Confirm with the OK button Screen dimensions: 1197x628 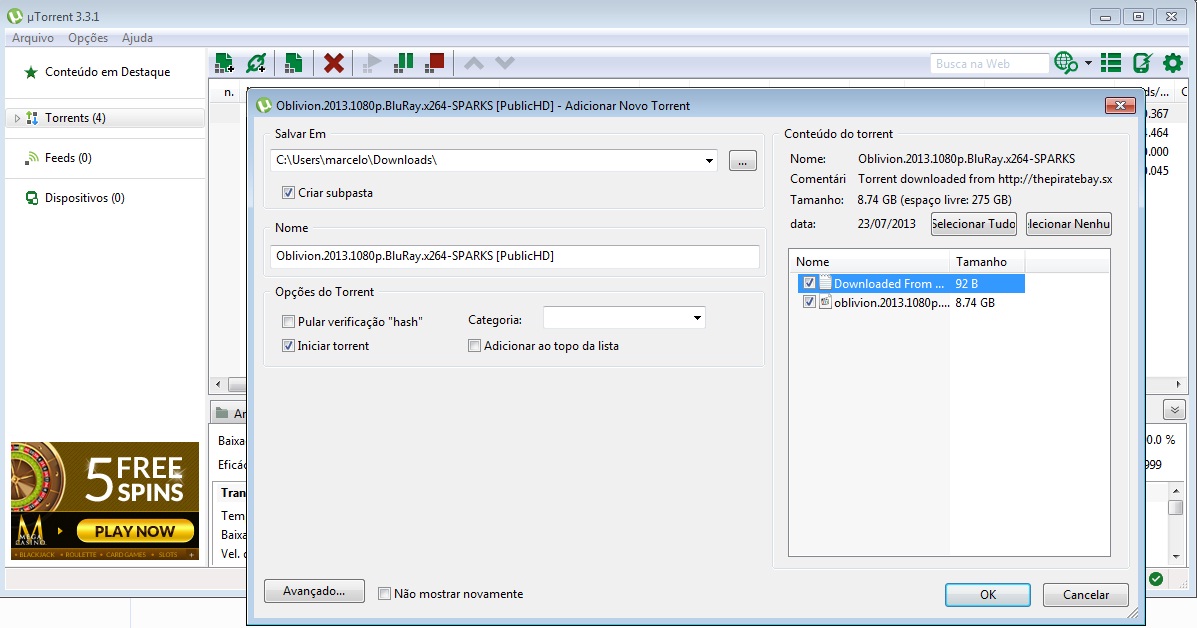pos(988,594)
